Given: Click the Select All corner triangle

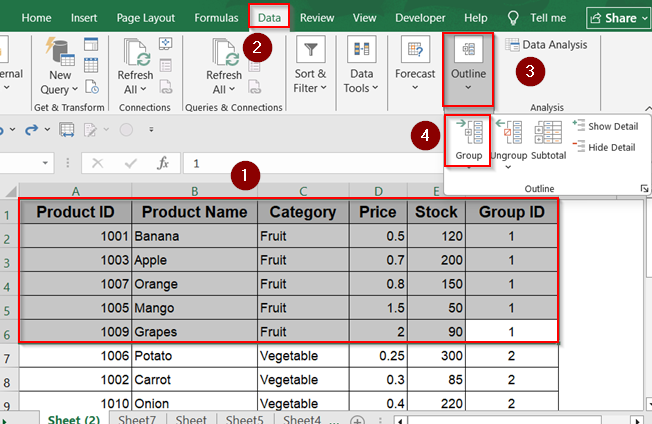Looking at the screenshot, I should [10, 191].
